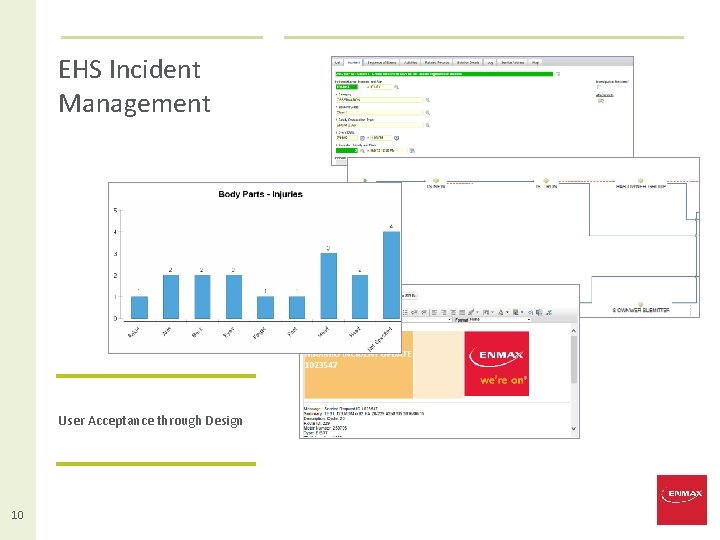Click the highlighter icon in the editor toolbar
720x540 pixels.
(x=471, y=312)
